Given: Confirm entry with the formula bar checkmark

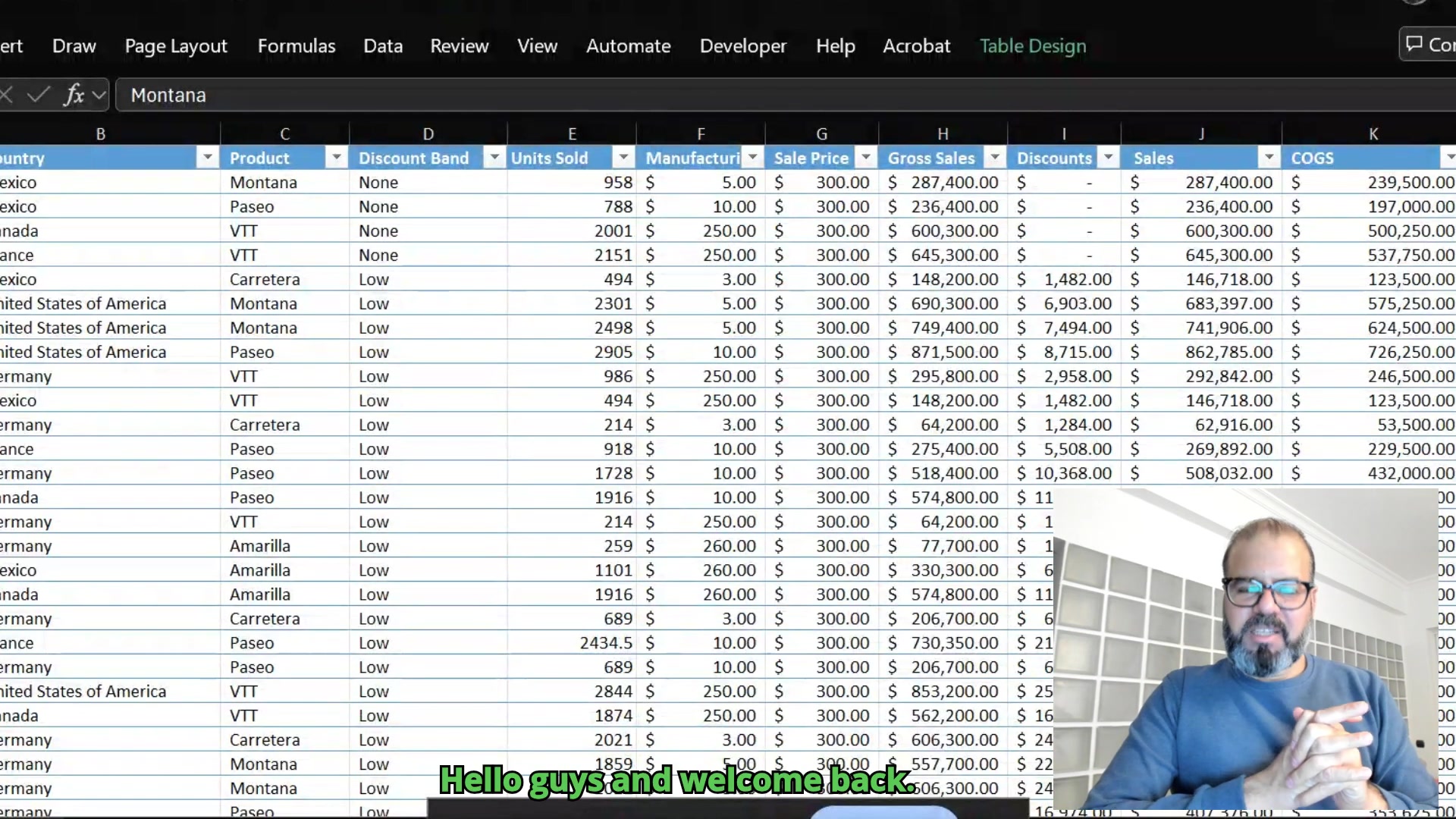Looking at the screenshot, I should (38, 95).
